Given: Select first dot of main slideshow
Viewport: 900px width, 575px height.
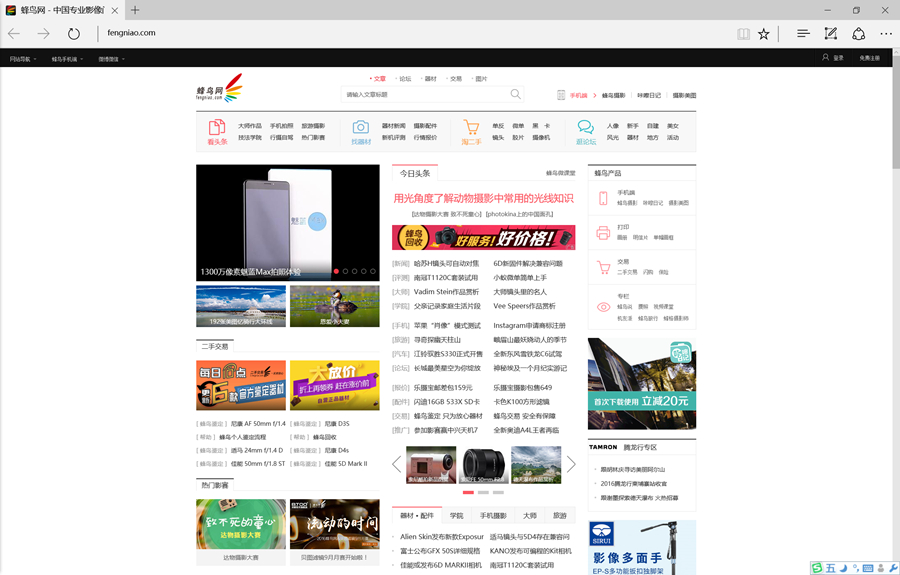Looking at the screenshot, I should pyautogui.click(x=336, y=271).
